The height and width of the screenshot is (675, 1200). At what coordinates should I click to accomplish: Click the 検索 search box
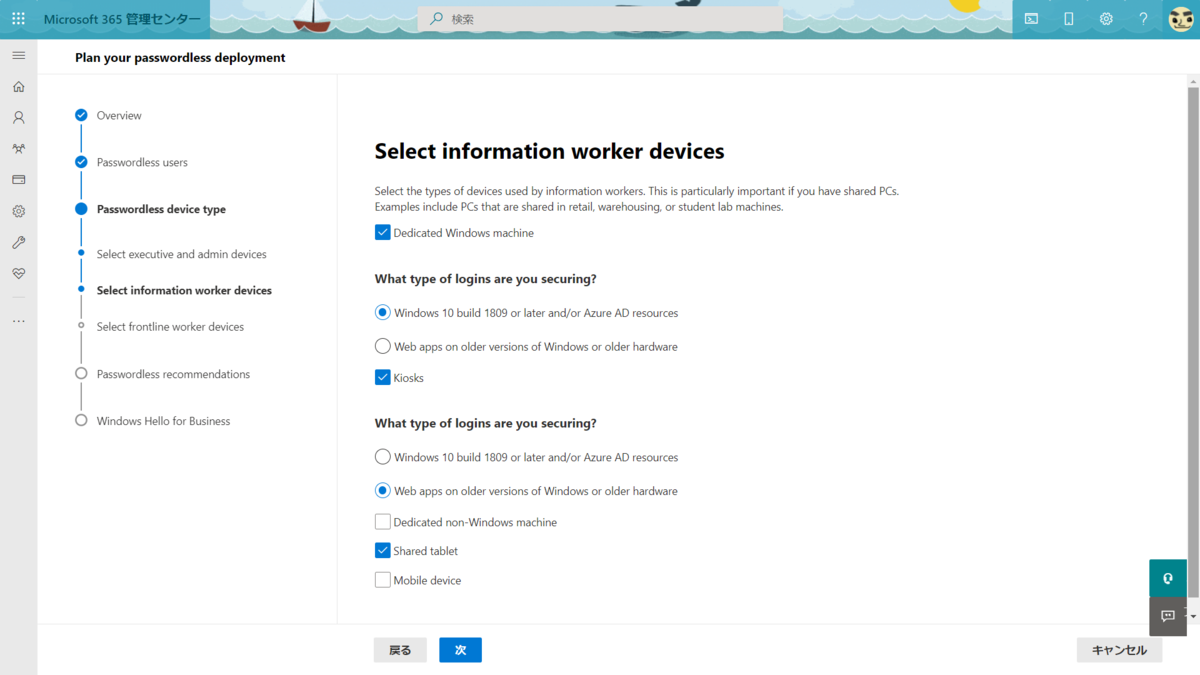pyautogui.click(x=601, y=19)
